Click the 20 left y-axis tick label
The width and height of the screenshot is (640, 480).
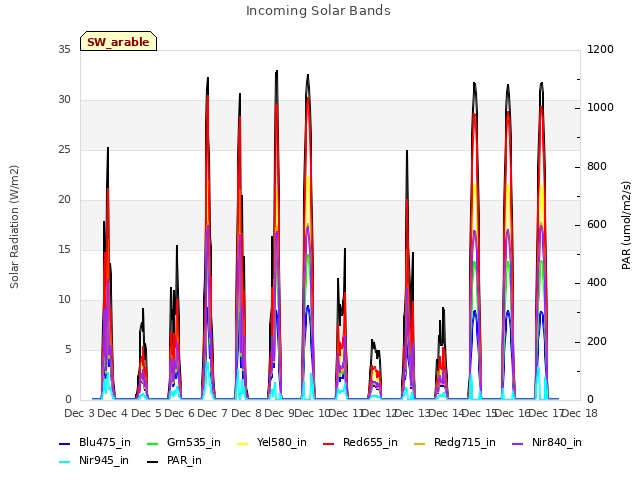[x=64, y=200]
